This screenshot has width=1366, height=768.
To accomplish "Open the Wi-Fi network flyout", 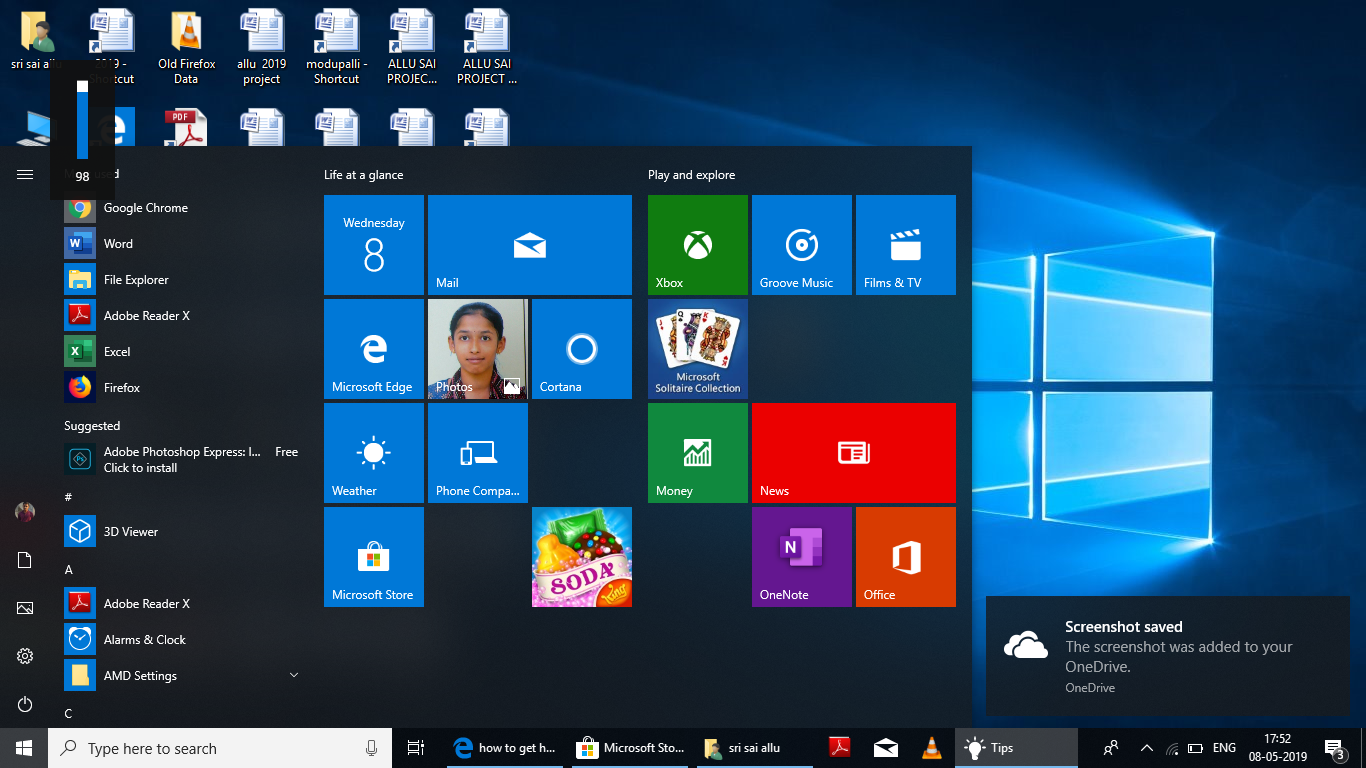I will point(1172,748).
